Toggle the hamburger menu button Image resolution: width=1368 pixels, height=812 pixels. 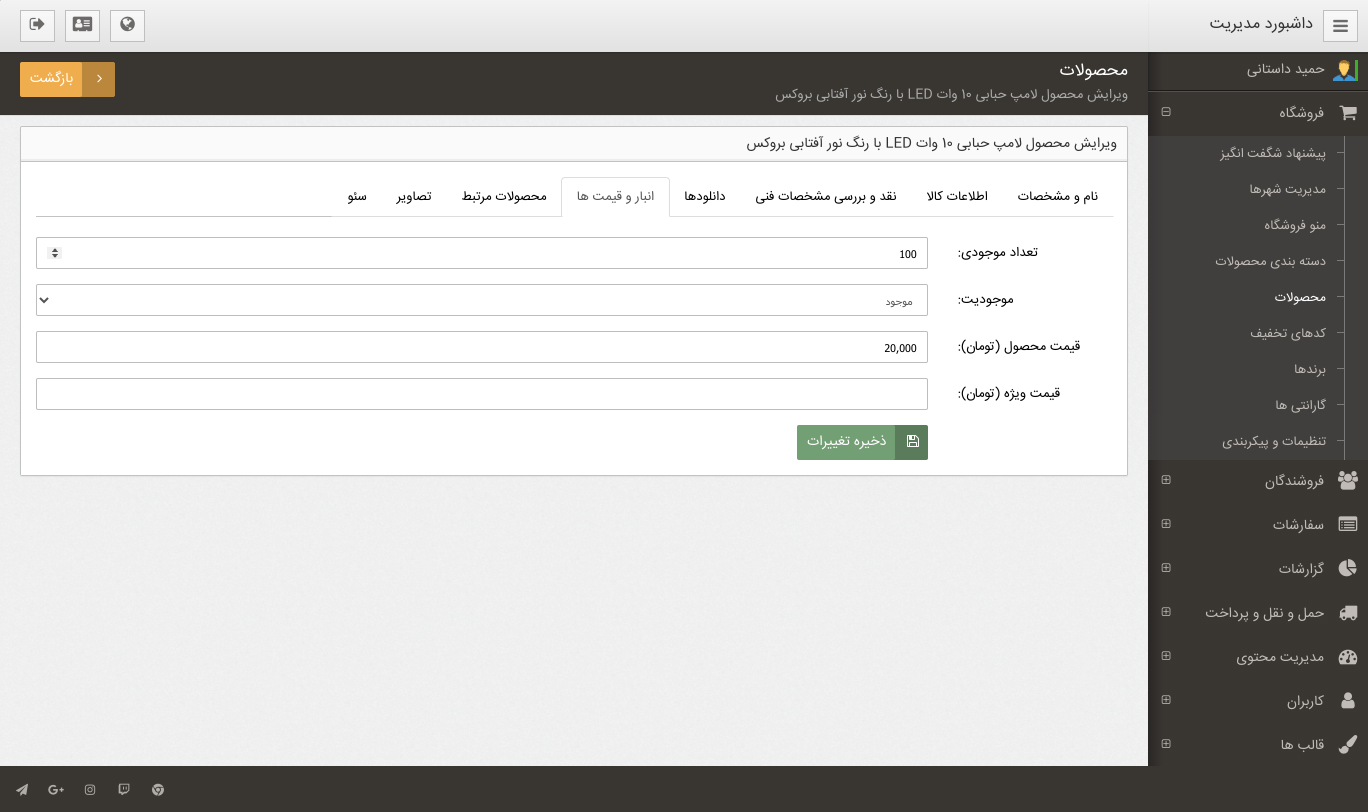tap(1340, 25)
